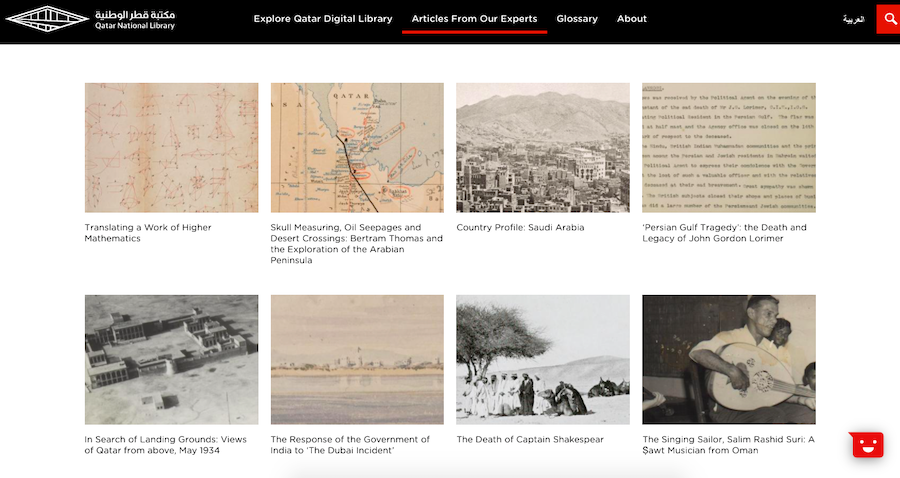The image size is (900, 478).
Task: Open the Qatar map thumbnail image
Action: click(x=357, y=147)
